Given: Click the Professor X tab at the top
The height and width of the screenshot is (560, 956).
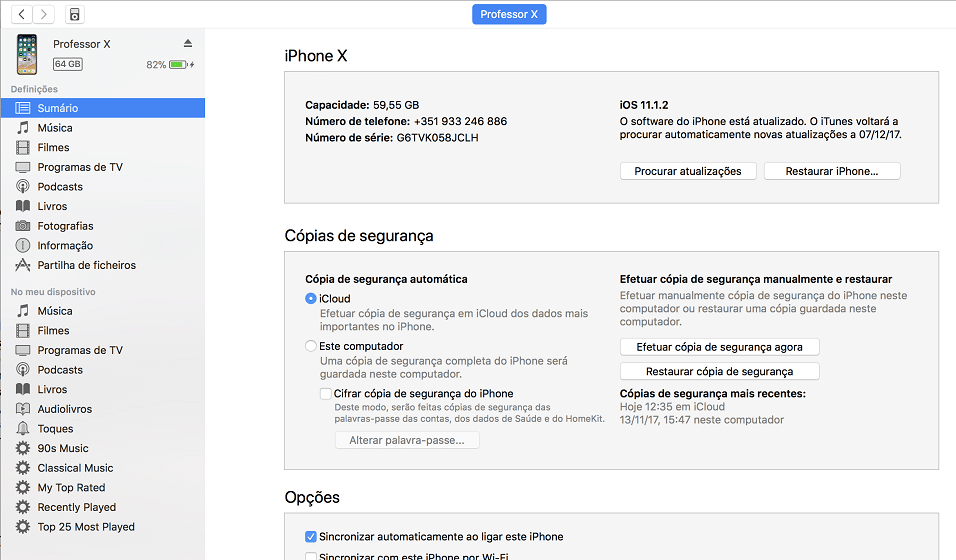Looking at the screenshot, I should pos(509,14).
